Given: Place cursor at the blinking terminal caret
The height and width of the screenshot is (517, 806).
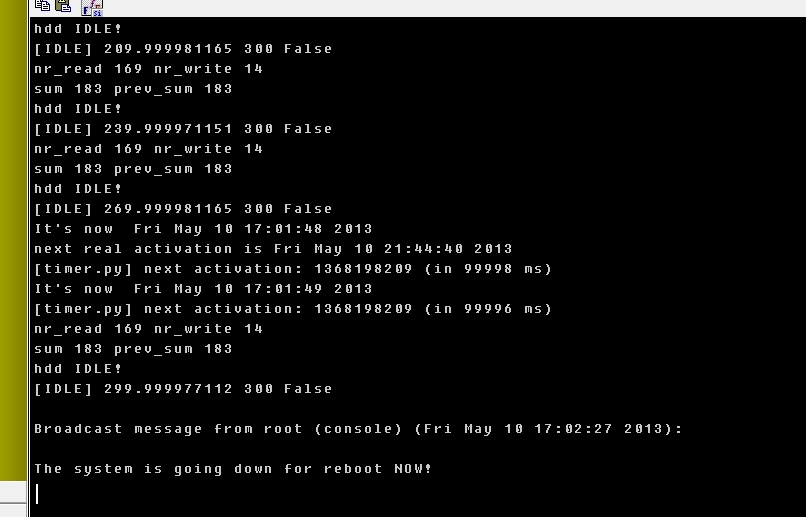Looking at the screenshot, I should [37, 493].
